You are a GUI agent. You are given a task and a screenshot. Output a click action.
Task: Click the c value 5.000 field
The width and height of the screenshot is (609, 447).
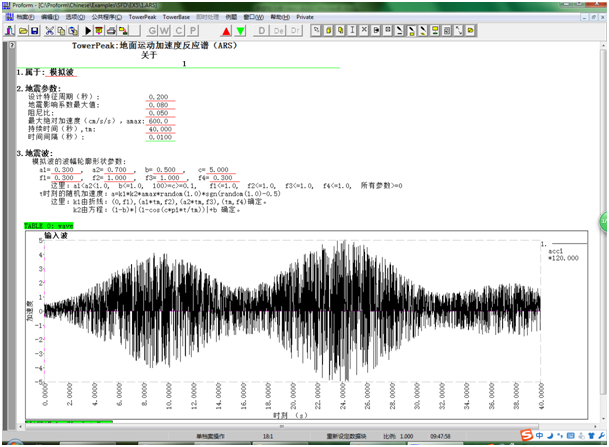(219, 170)
